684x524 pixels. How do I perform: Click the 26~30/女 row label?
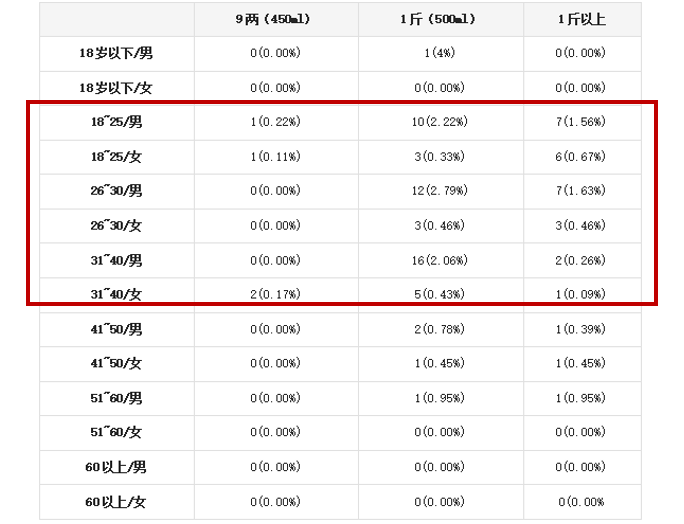(116, 226)
